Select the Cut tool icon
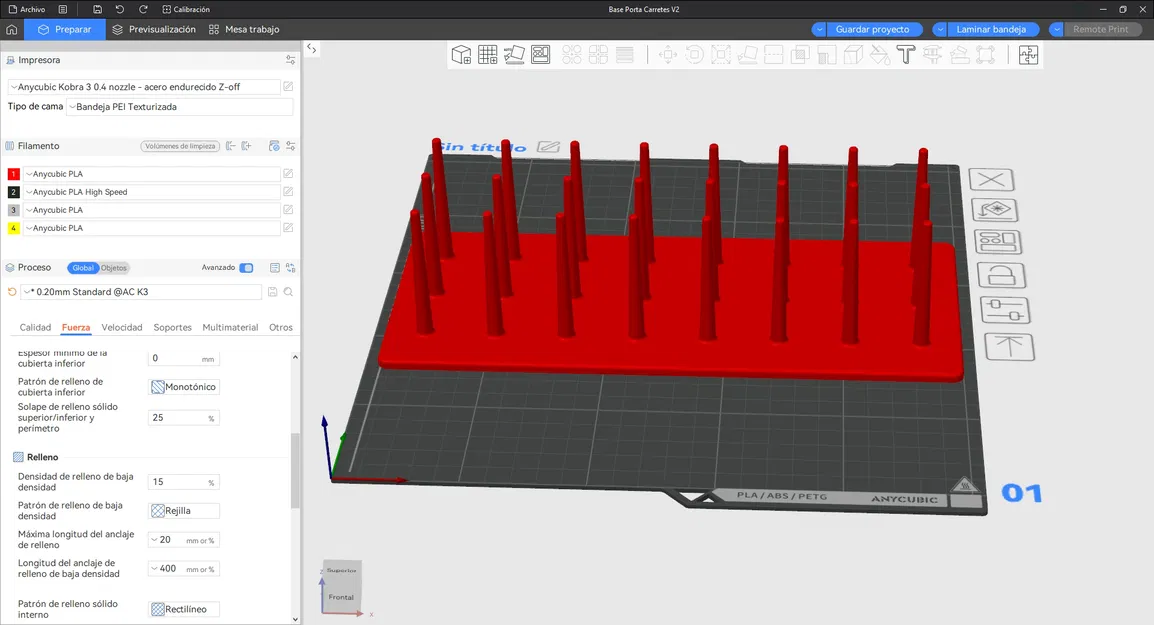The image size is (1154, 625). (x=774, y=54)
